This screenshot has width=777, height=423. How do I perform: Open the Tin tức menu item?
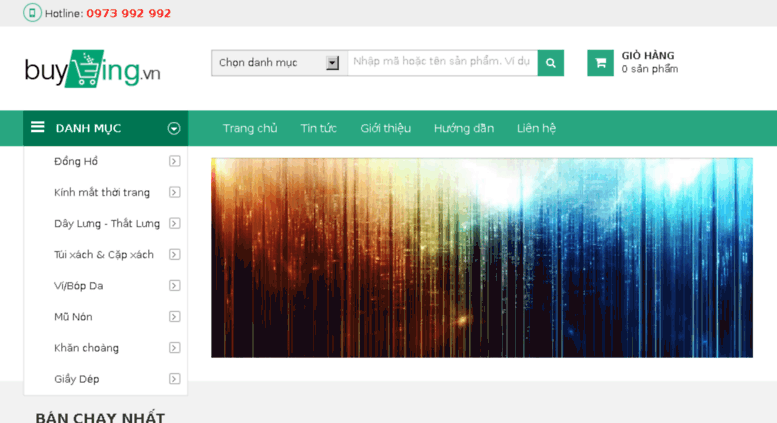click(319, 128)
